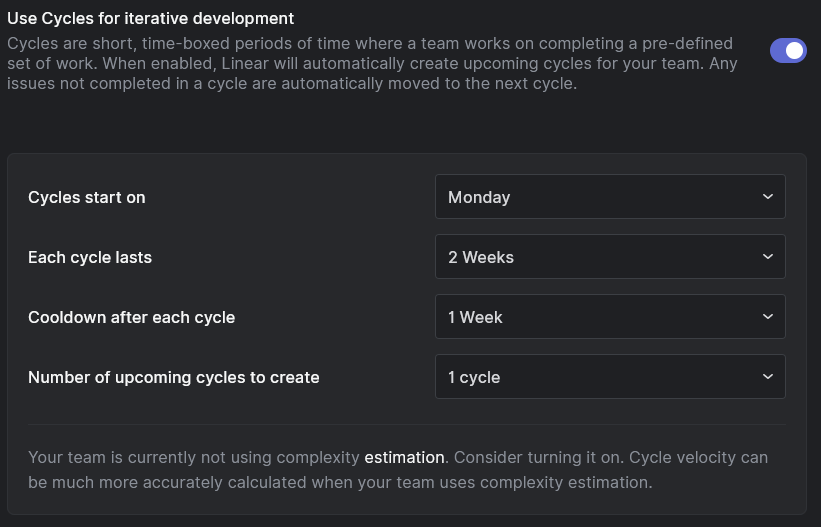Disable the Use Cycles toggle switch
This screenshot has height=527, width=821.
[788, 51]
